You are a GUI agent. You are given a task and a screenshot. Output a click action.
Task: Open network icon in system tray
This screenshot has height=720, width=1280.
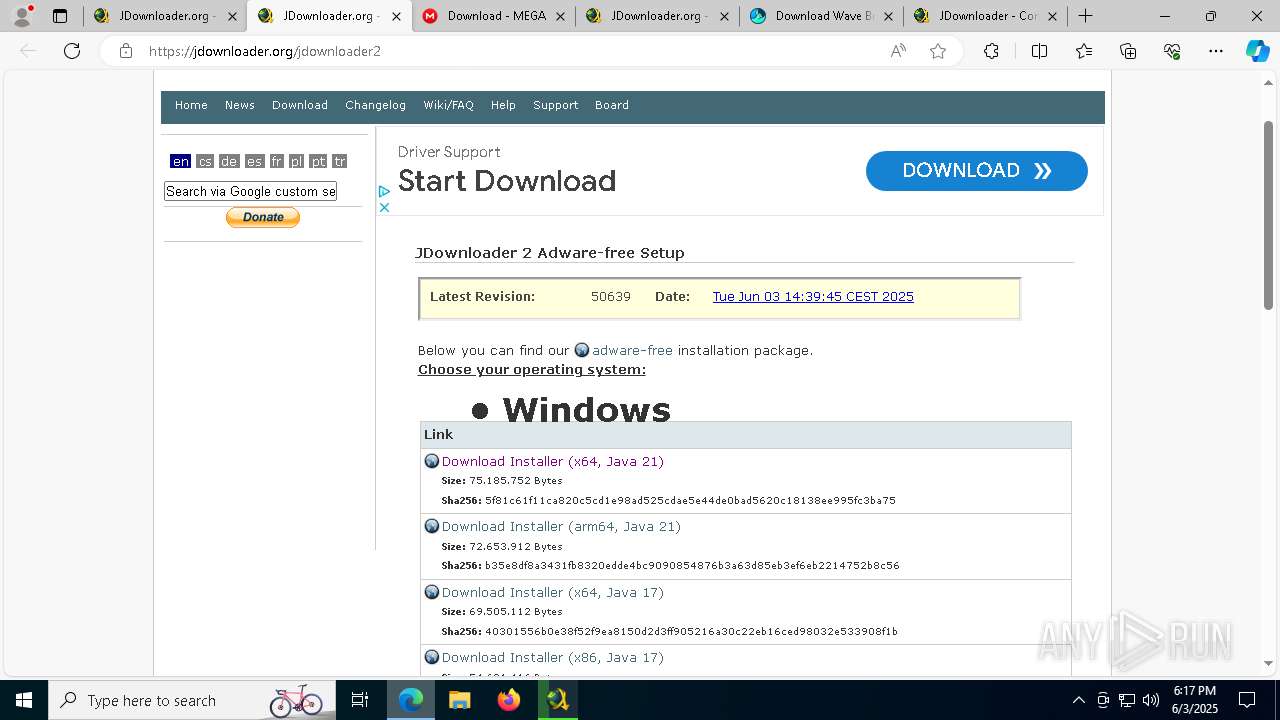tap(1127, 700)
